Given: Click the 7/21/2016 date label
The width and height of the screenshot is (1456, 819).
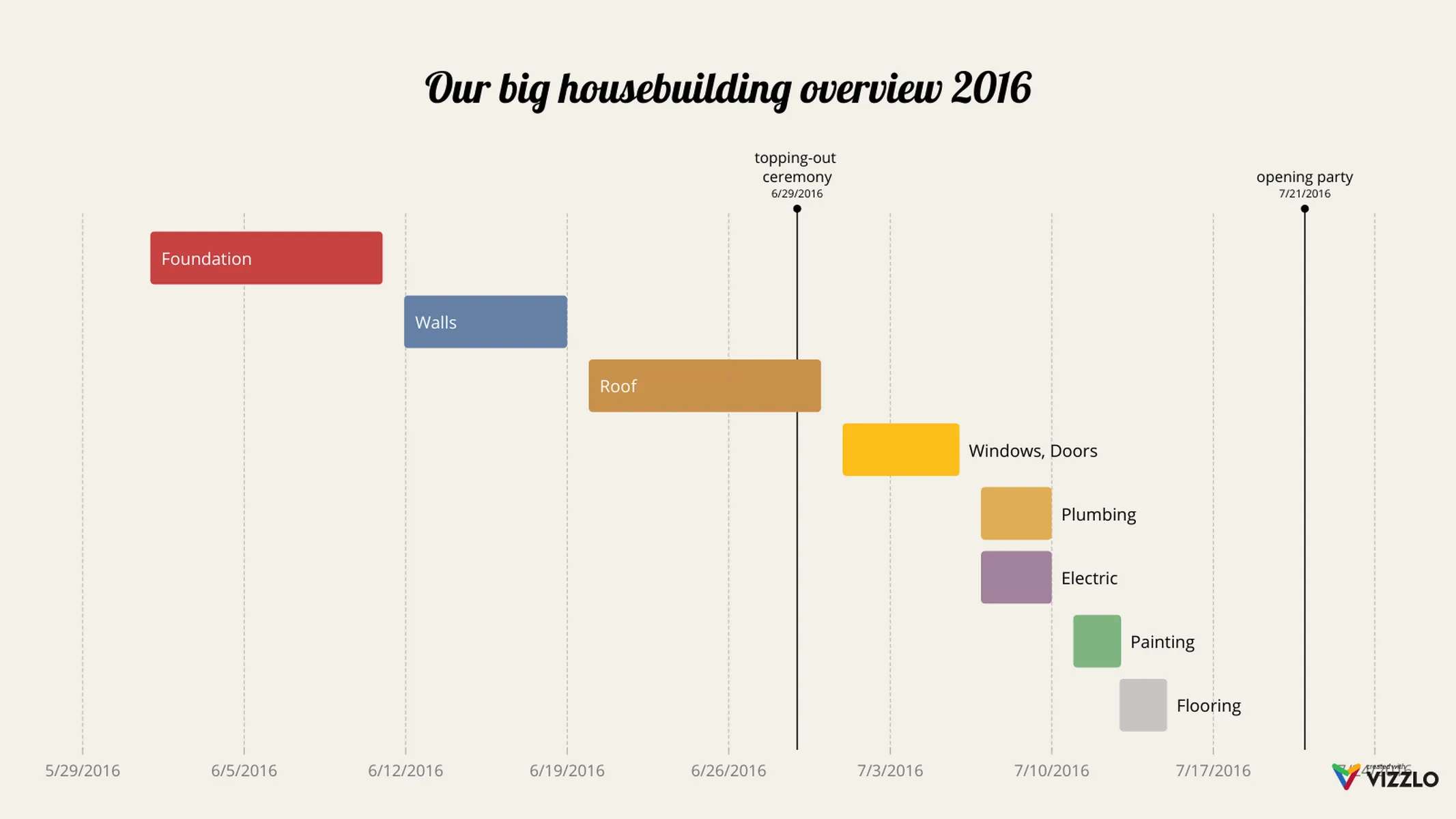Looking at the screenshot, I should pyautogui.click(x=1304, y=193).
